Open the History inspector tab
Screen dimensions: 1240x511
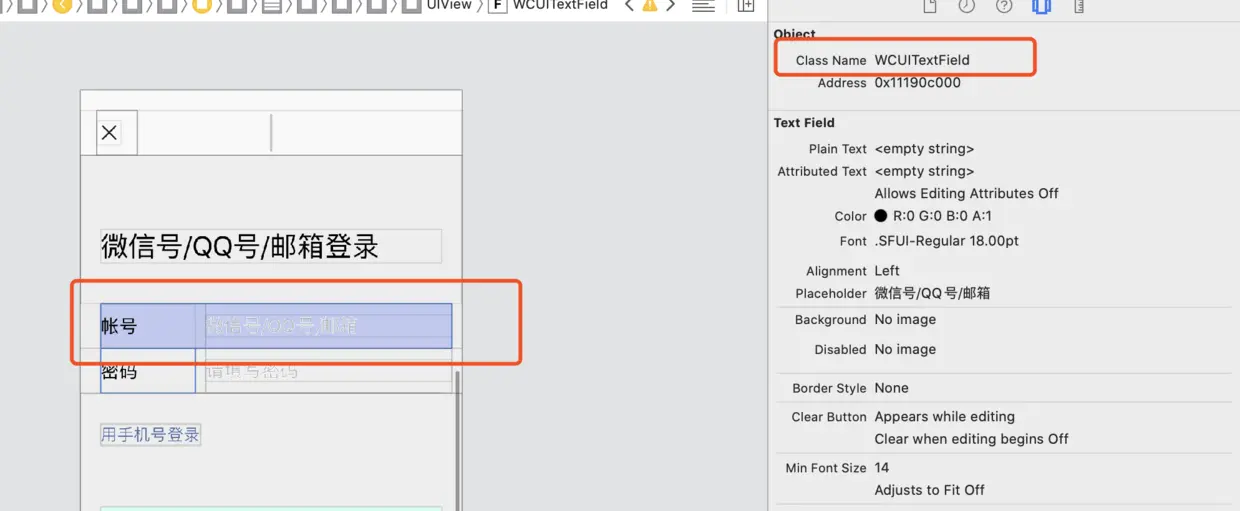(x=967, y=6)
